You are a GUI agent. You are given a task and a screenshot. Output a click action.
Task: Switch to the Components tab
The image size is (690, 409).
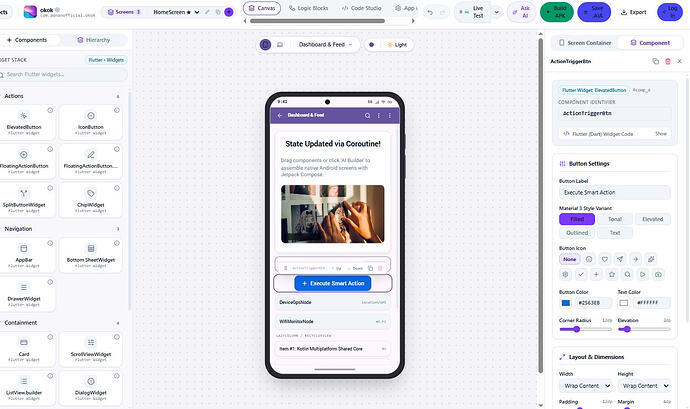[27, 40]
